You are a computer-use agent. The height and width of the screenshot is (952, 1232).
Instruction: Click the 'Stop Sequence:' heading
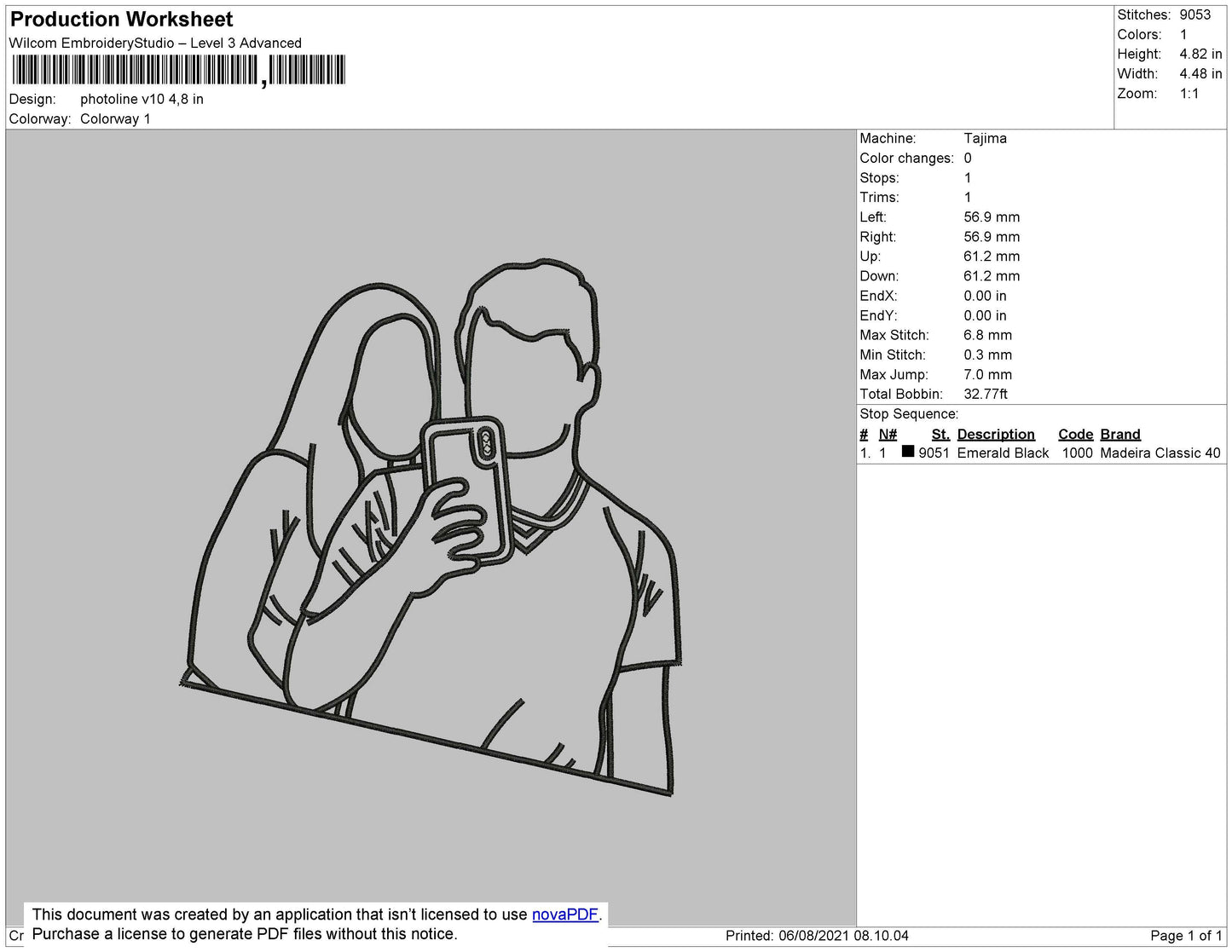[x=909, y=414]
